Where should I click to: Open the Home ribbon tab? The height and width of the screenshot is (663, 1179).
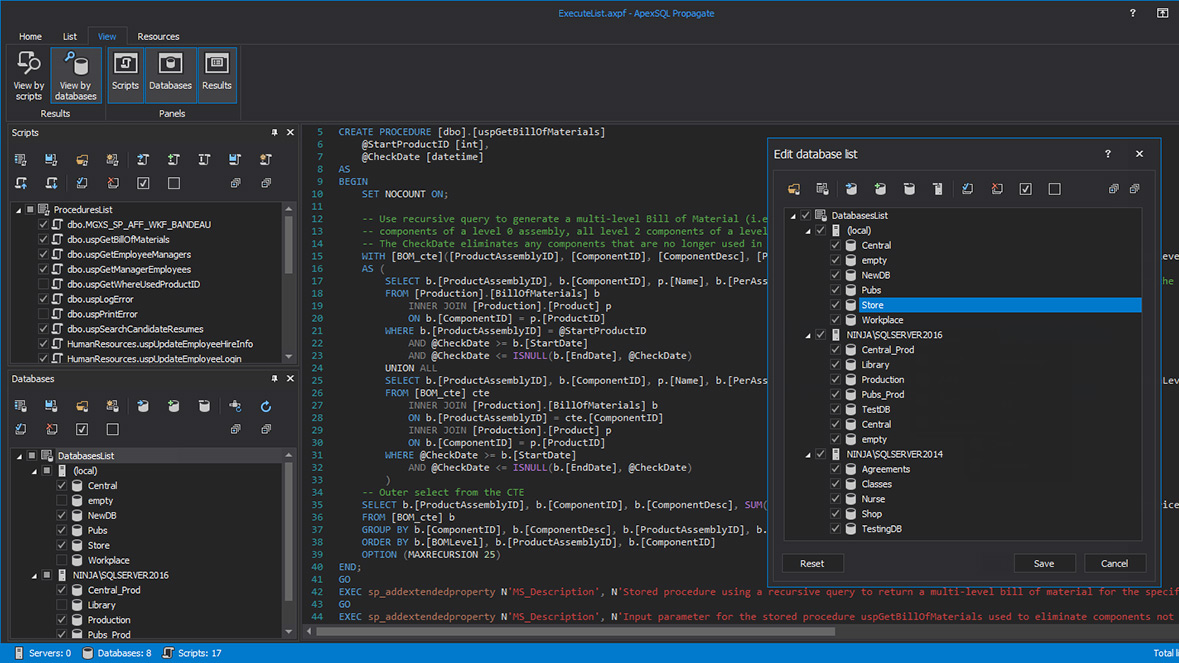(x=30, y=37)
